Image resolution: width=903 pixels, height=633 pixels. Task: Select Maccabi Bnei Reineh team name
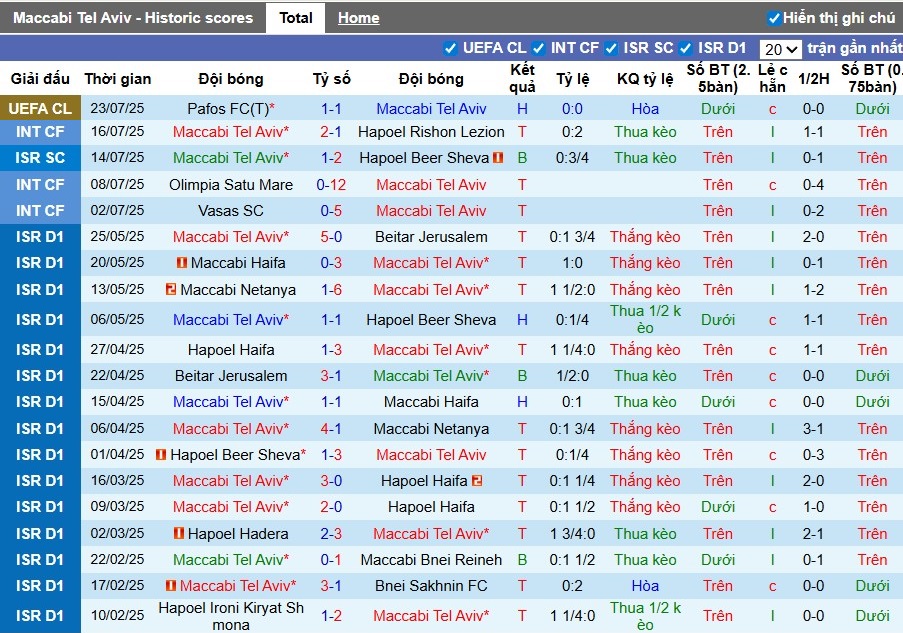point(431,560)
